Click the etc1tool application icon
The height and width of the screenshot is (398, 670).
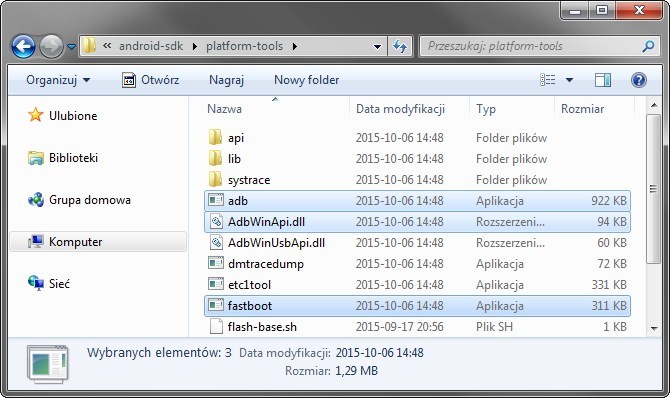click(x=216, y=284)
